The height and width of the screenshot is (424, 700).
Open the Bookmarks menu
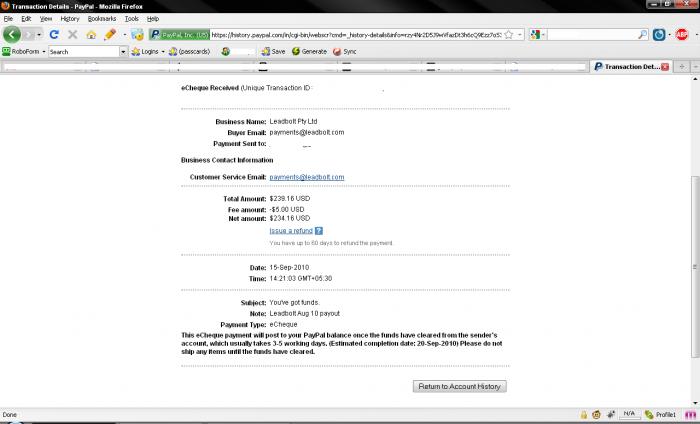click(x=102, y=19)
